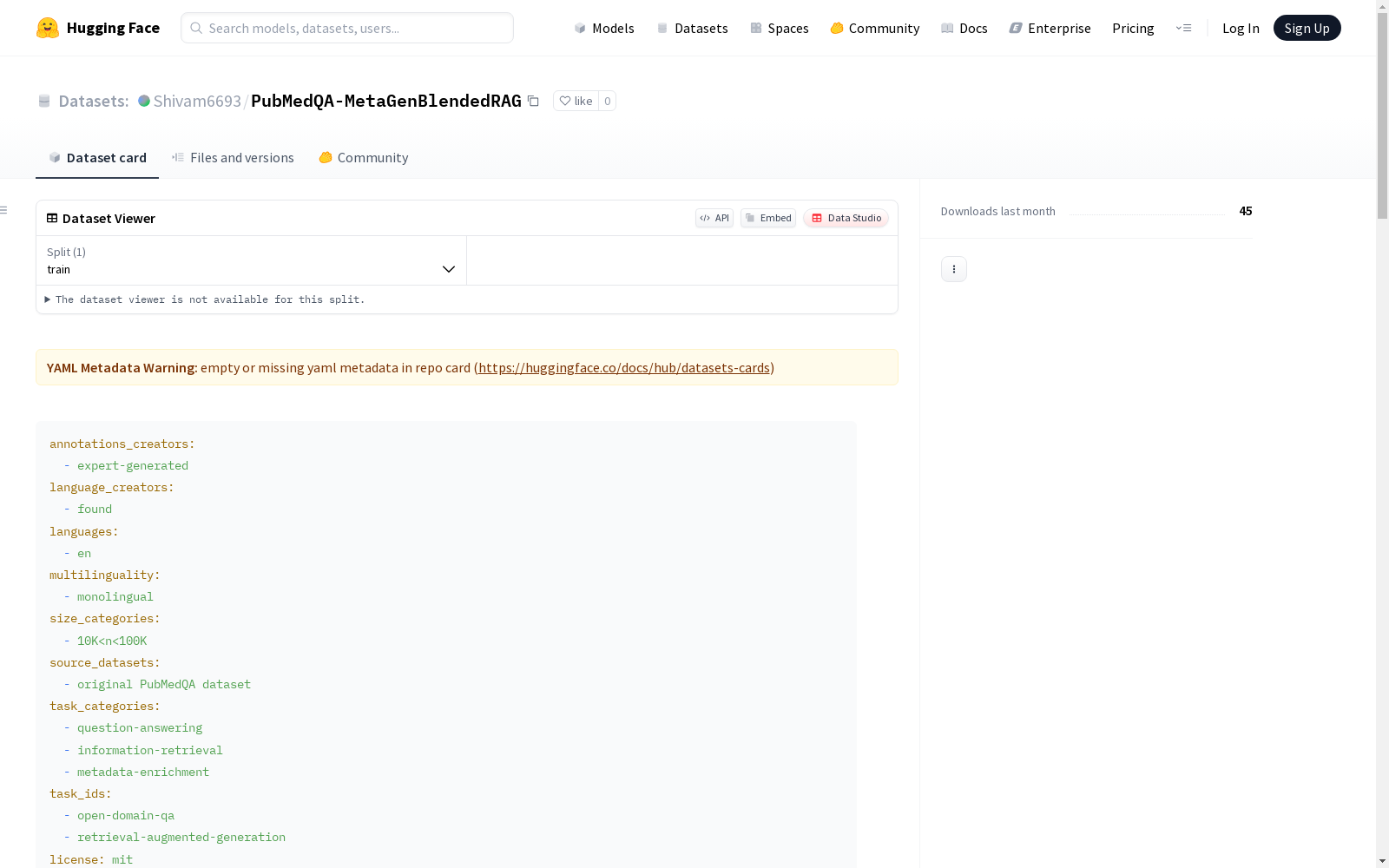Viewport: 1389px width, 868px height.
Task: Click the API button in viewer
Action: [714, 218]
